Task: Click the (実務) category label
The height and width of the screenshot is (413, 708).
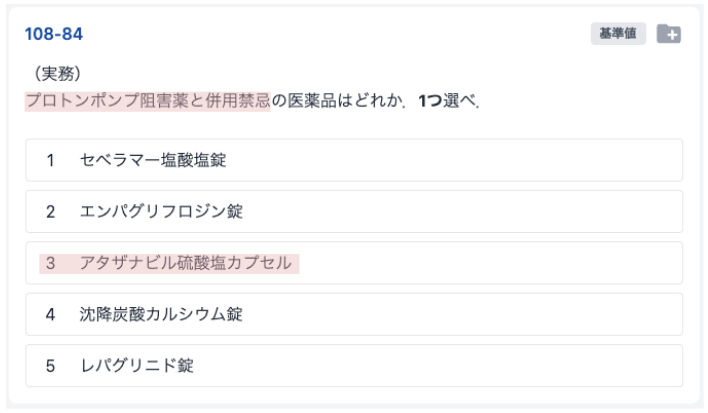Action: tap(57, 73)
